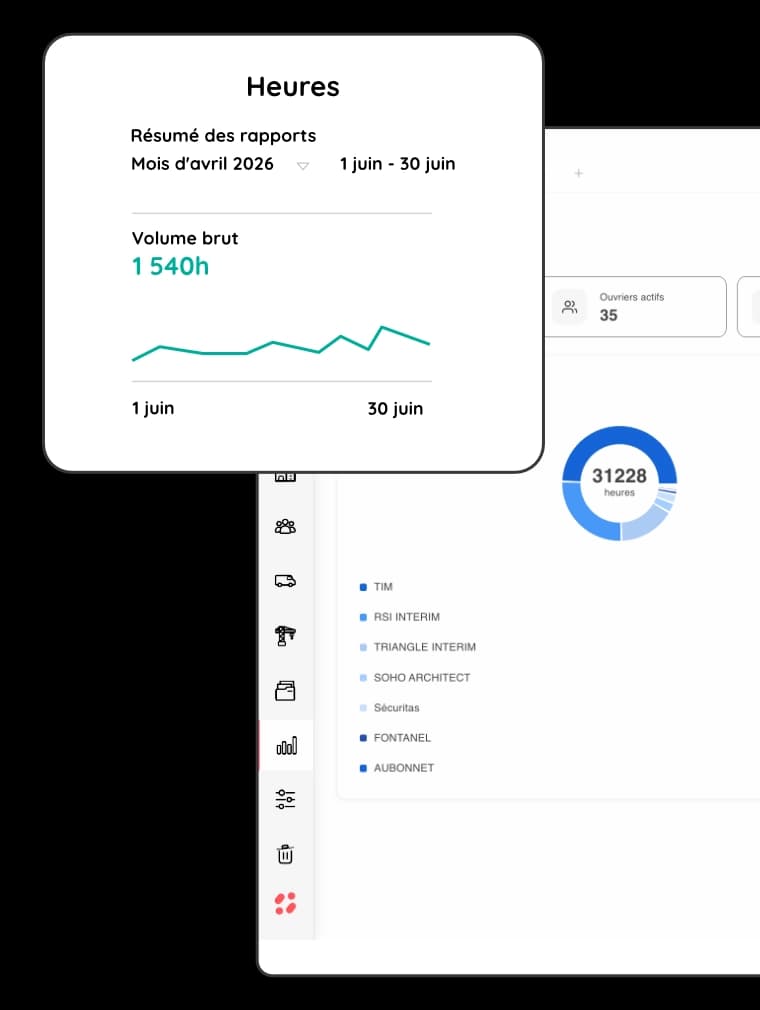Open the sliders settings sidebar icon
760x1010 pixels.
coord(285,799)
